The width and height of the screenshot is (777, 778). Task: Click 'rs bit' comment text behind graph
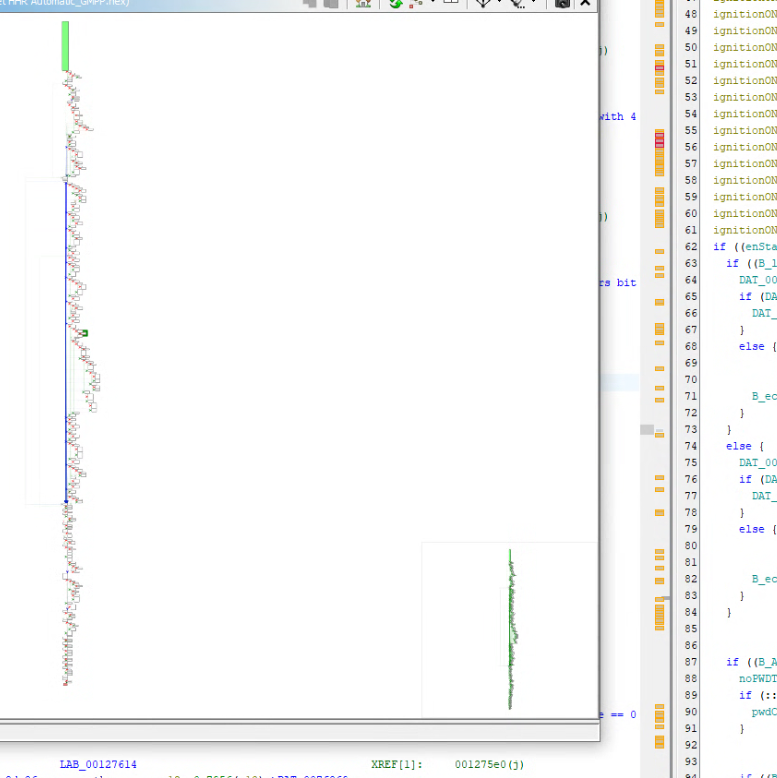[x=618, y=283]
